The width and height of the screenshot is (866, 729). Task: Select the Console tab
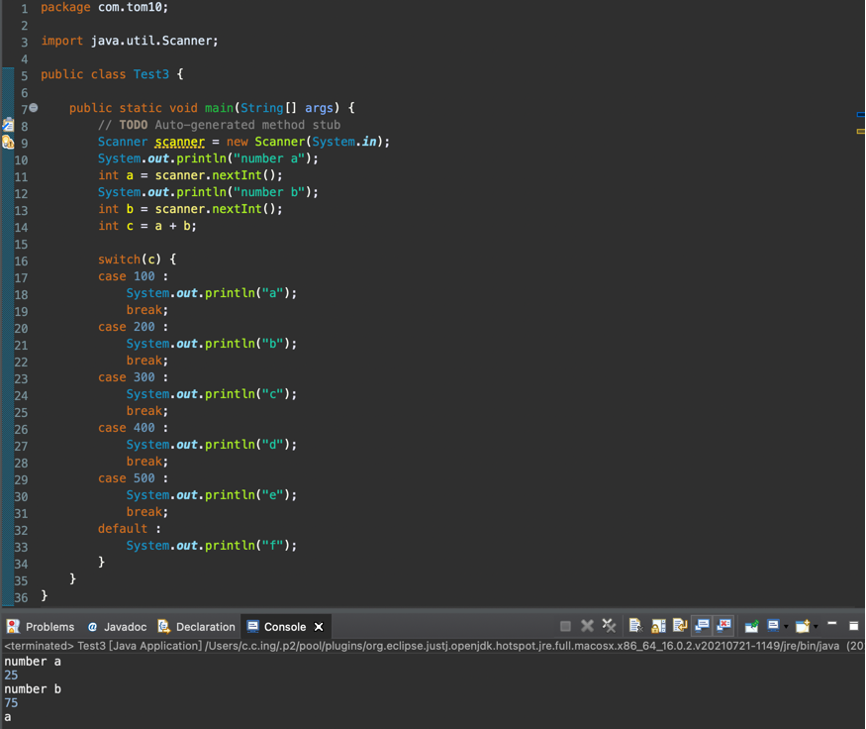click(x=284, y=627)
